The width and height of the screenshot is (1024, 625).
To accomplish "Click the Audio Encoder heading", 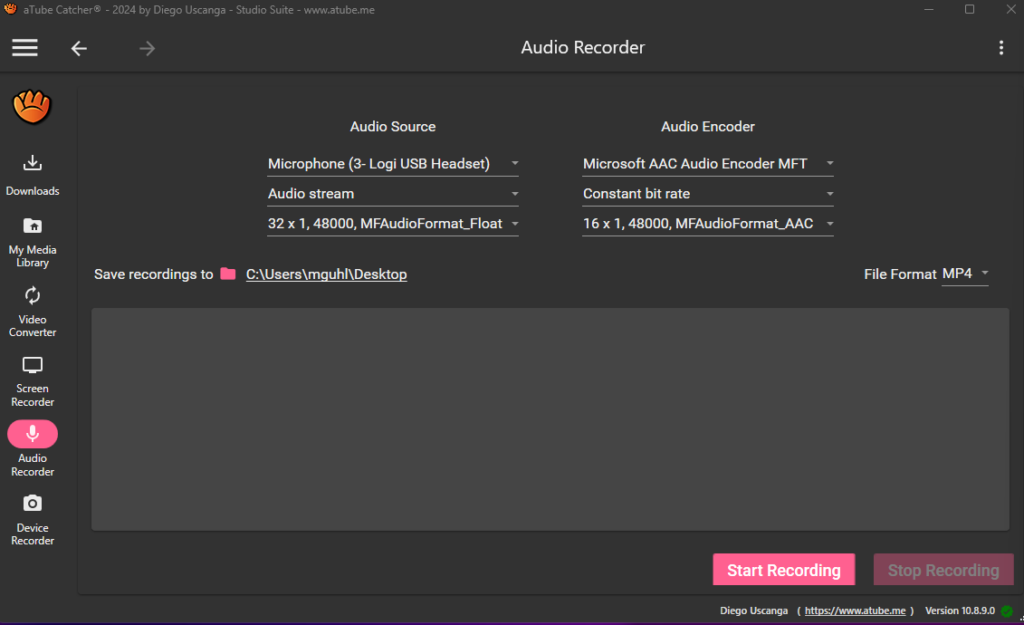I will pos(708,127).
